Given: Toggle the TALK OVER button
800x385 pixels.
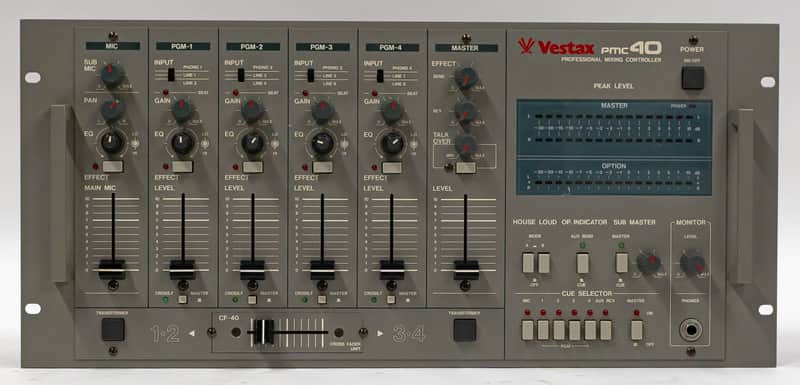Looking at the screenshot, I should 466,167.
